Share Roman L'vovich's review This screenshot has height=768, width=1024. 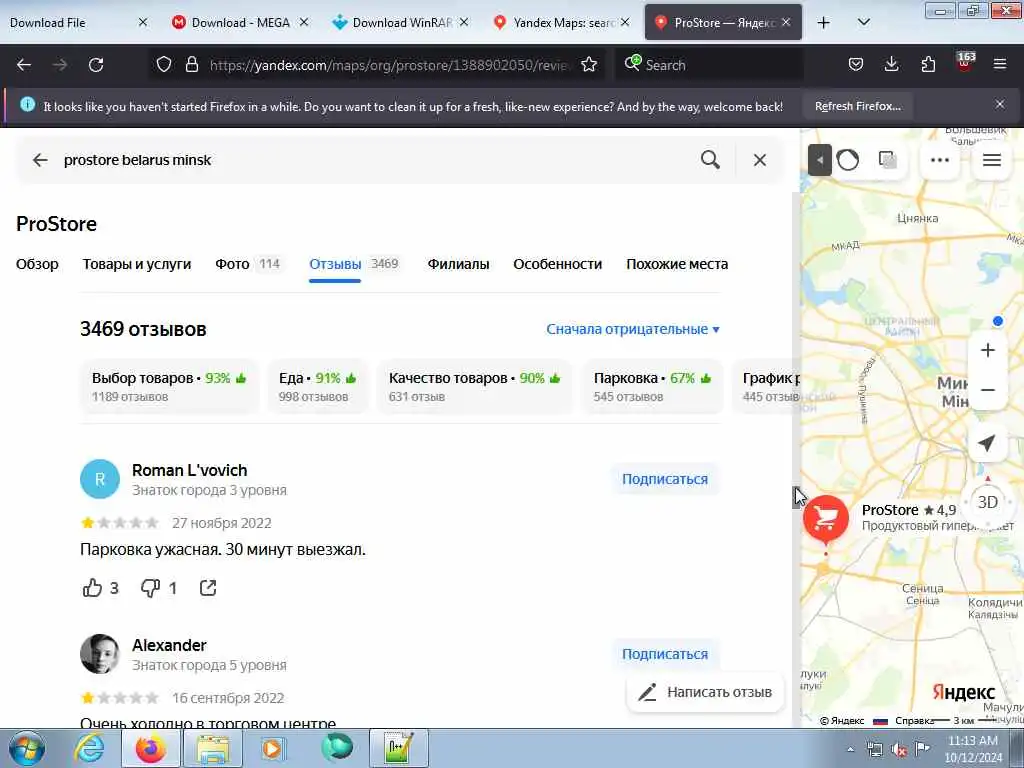click(x=208, y=588)
